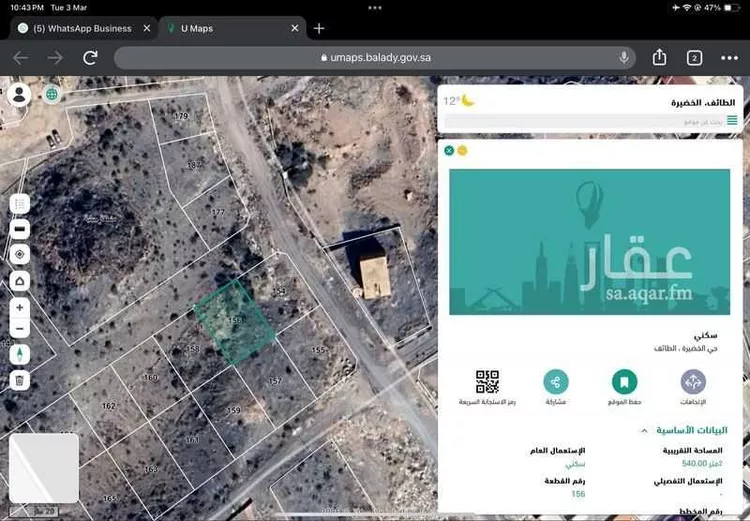Open the basemap thumbnail switcher
Screen dimensions: 750x521
click(x=44, y=468)
